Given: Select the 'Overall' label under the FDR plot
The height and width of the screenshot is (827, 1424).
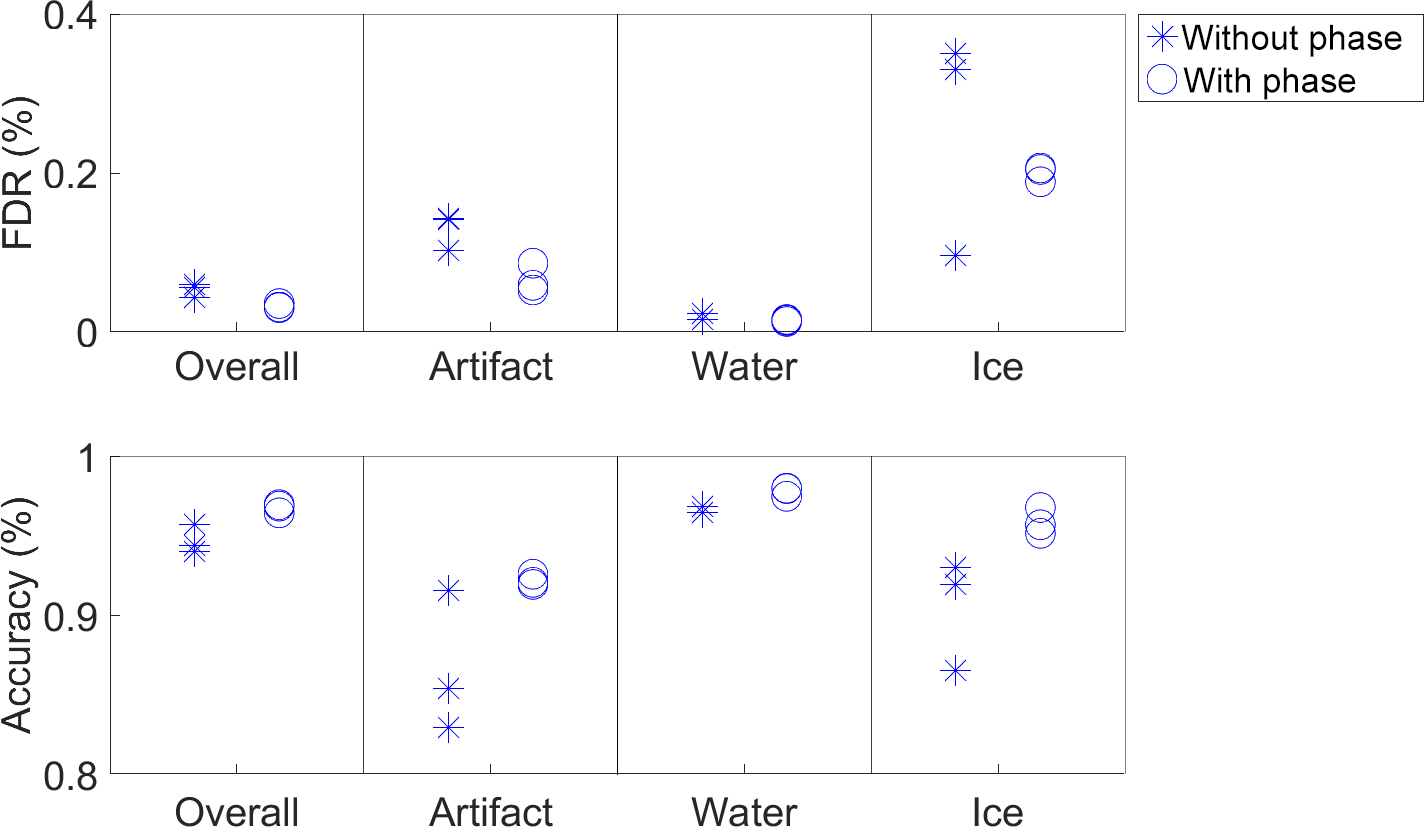Looking at the screenshot, I should pyautogui.click(x=236, y=368).
